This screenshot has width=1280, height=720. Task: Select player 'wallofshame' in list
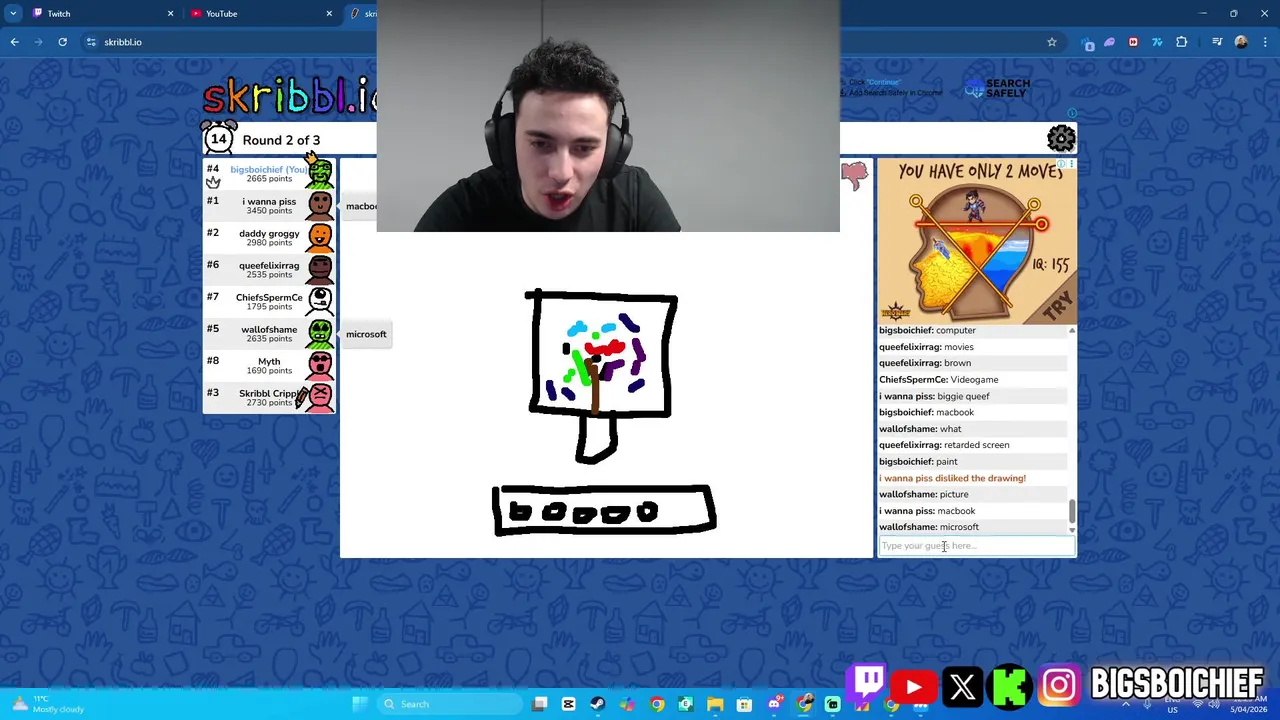tap(269, 333)
